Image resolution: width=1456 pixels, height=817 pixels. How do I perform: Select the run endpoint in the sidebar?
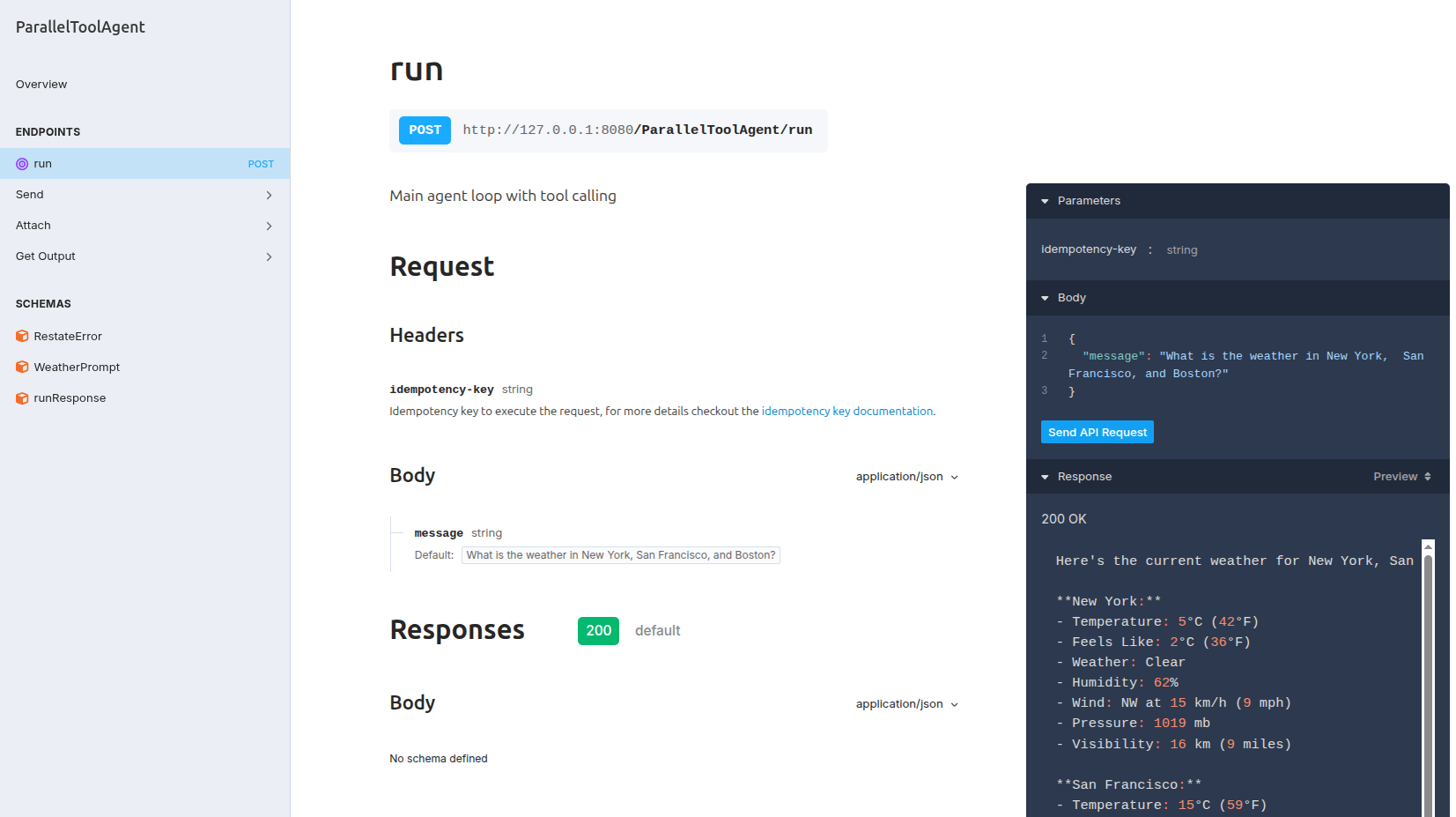tap(42, 163)
